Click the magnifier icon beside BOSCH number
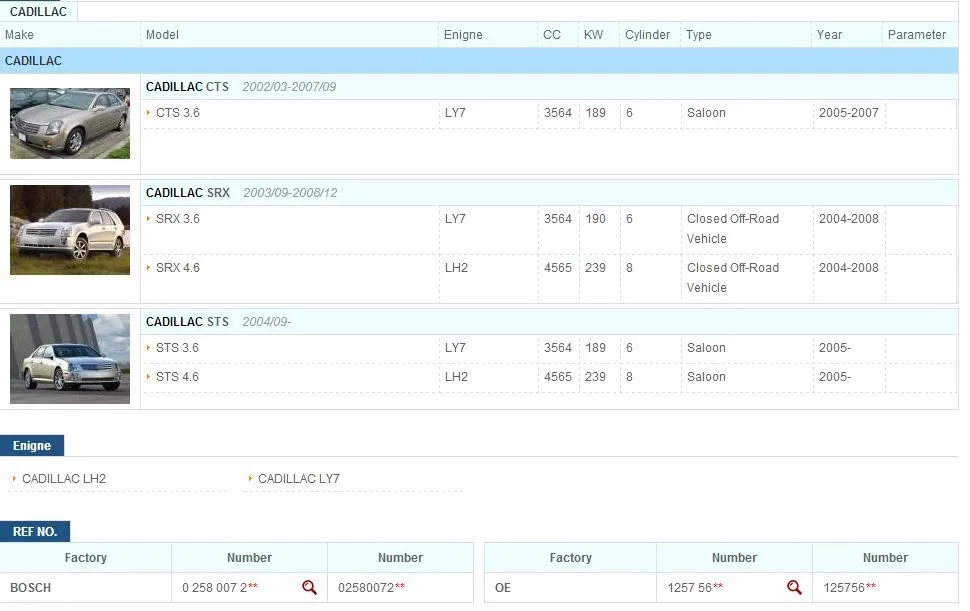The height and width of the screenshot is (611, 970). pos(309,588)
